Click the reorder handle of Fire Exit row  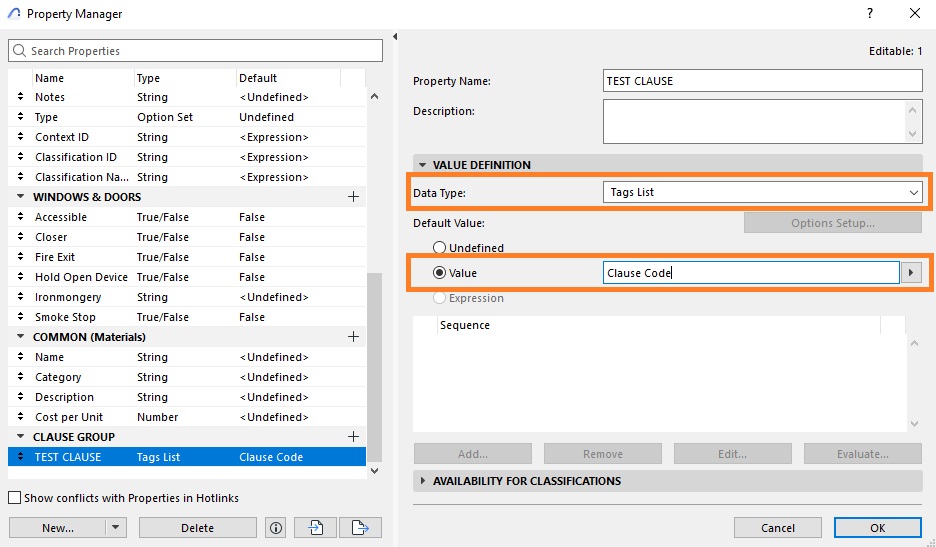[x=20, y=257]
